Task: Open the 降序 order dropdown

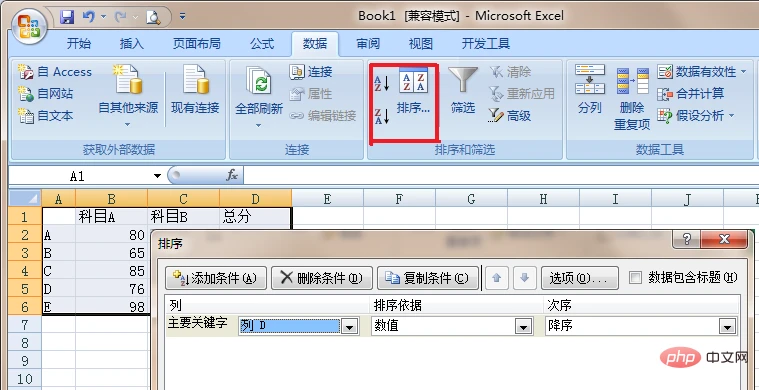Action: pyautogui.click(x=727, y=327)
